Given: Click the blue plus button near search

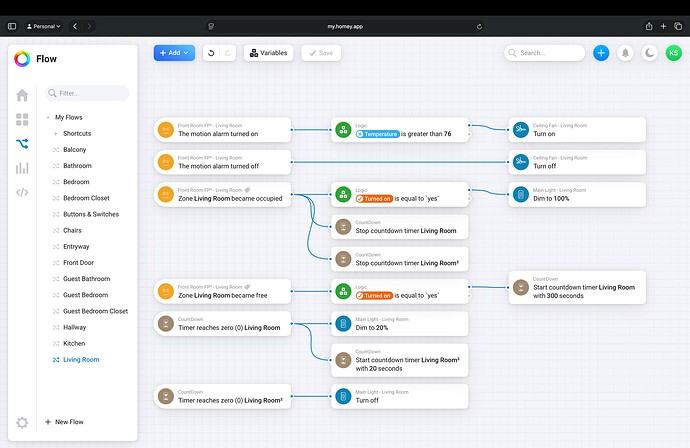Looking at the screenshot, I should coord(601,53).
